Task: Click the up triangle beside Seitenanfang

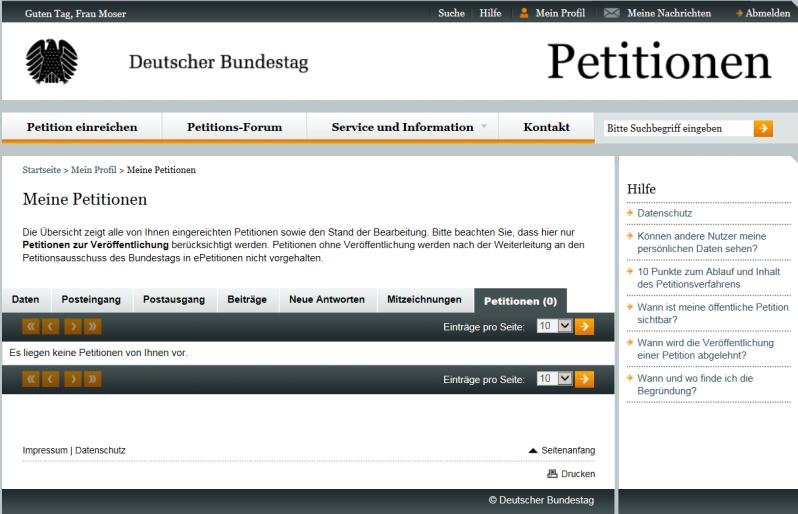Action: [x=533, y=450]
